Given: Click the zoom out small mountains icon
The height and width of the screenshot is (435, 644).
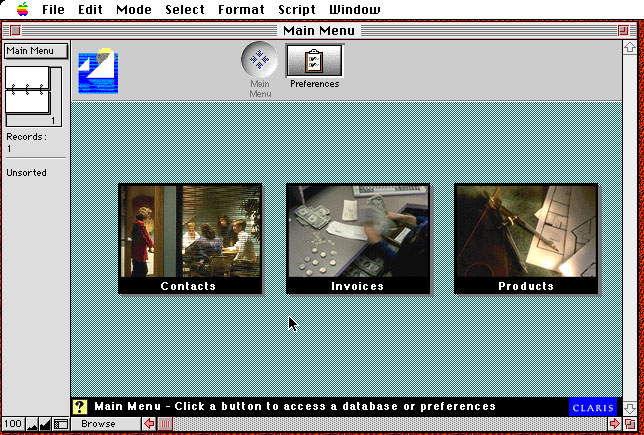Looking at the screenshot, I should (32, 424).
